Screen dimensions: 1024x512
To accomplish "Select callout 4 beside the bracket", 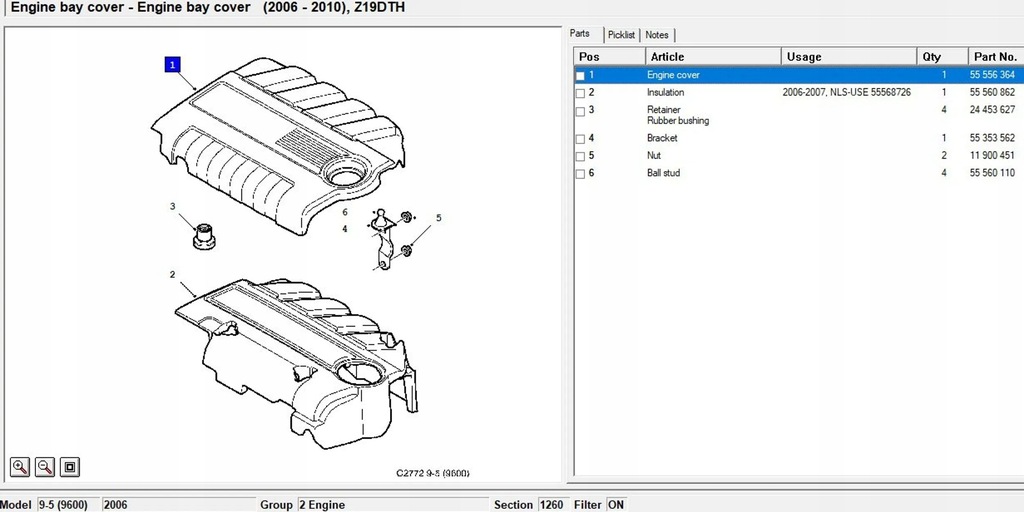I will click(x=345, y=229).
